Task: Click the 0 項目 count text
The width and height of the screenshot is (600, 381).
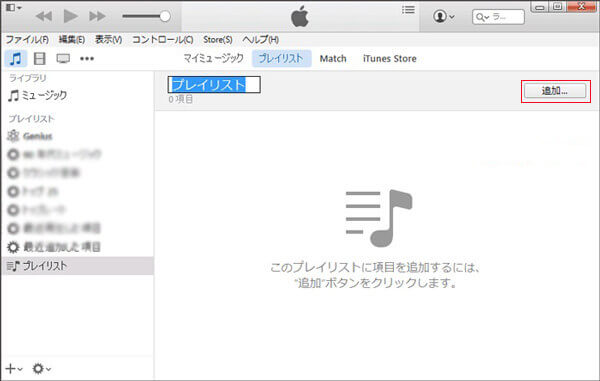Action: 181,99
